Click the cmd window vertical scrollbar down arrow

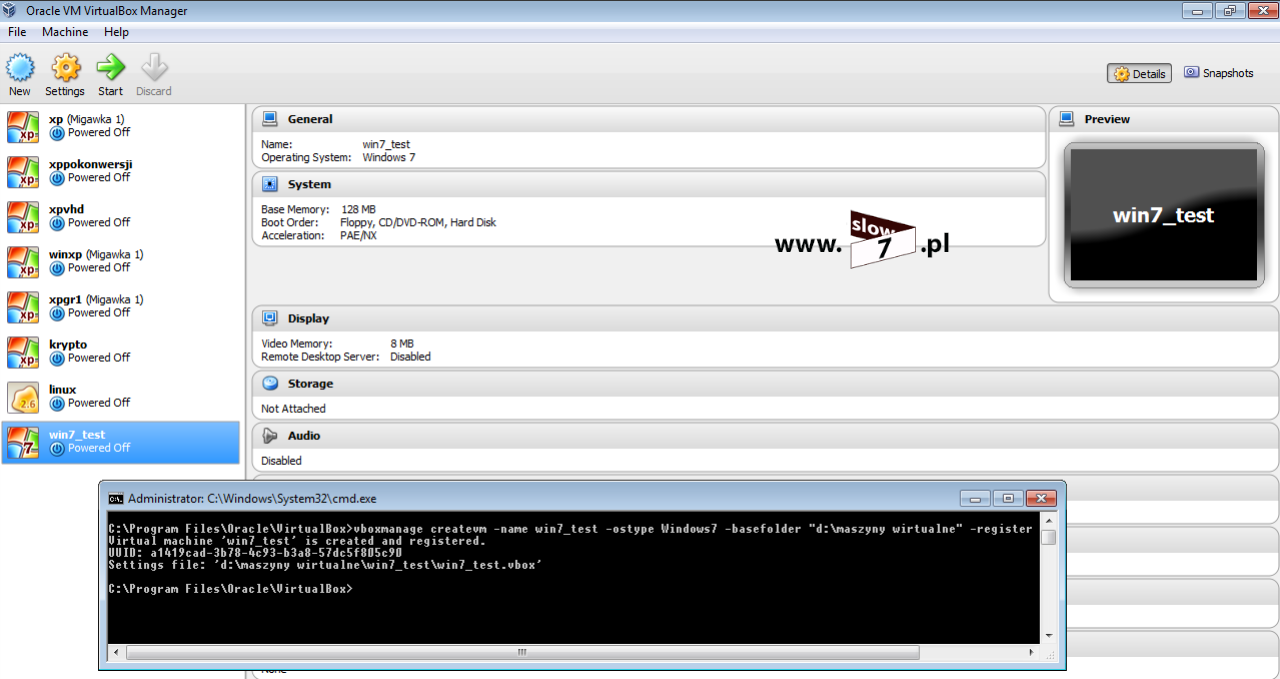click(1048, 635)
